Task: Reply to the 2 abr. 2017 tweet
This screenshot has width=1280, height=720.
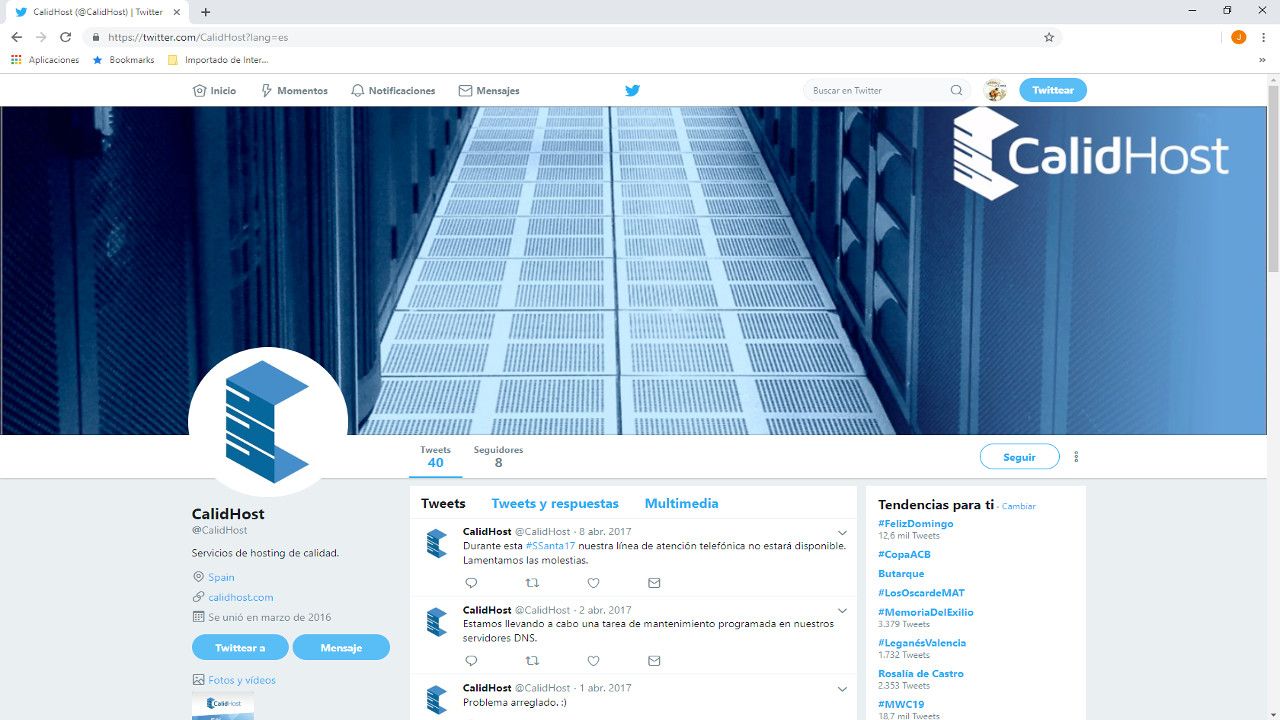Action: tap(471, 661)
